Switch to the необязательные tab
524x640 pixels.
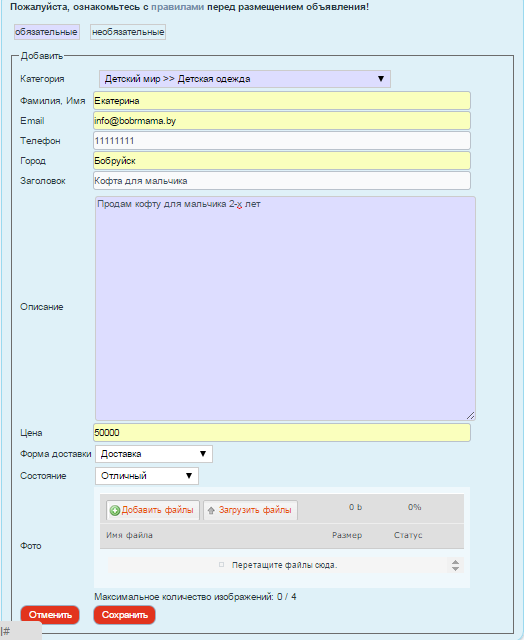pos(128,32)
